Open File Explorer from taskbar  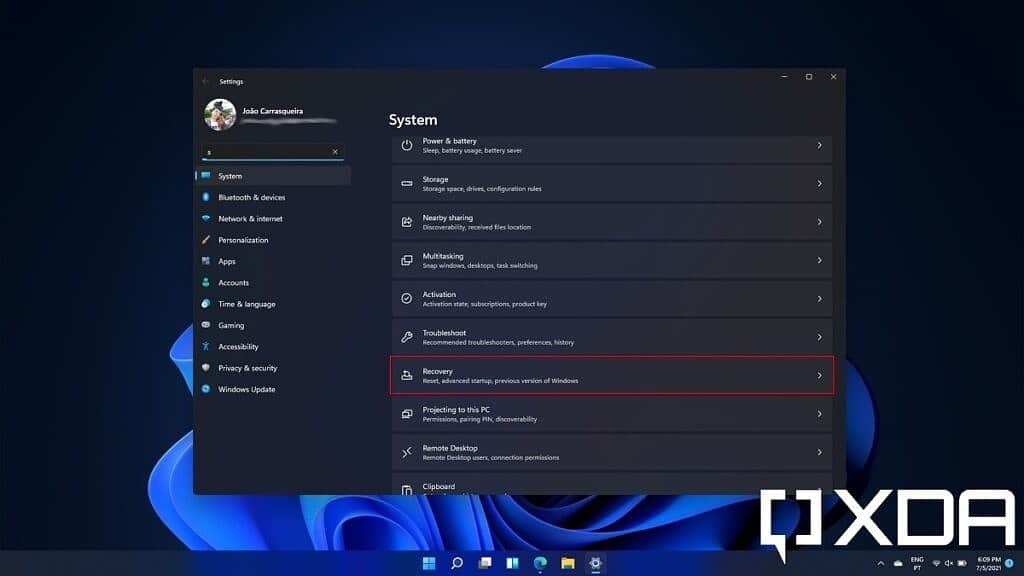(x=568, y=563)
